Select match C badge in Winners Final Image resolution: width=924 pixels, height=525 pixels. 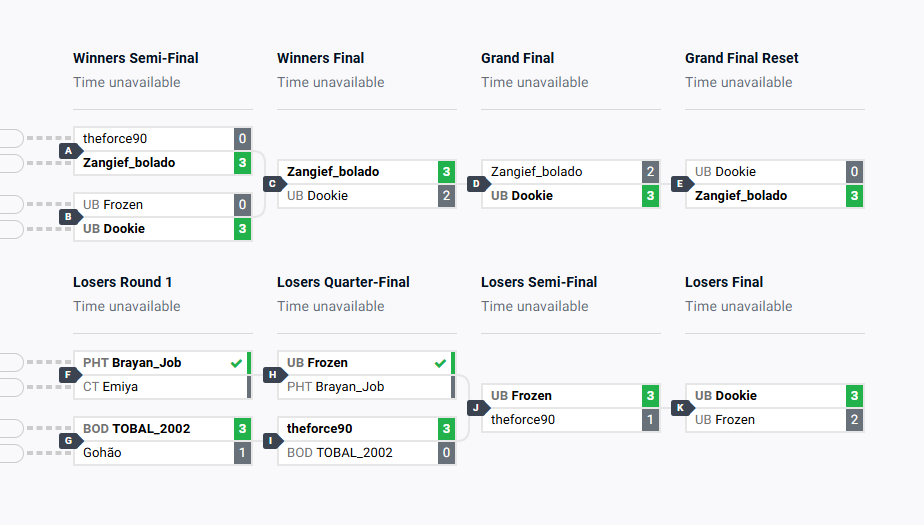[x=273, y=183]
